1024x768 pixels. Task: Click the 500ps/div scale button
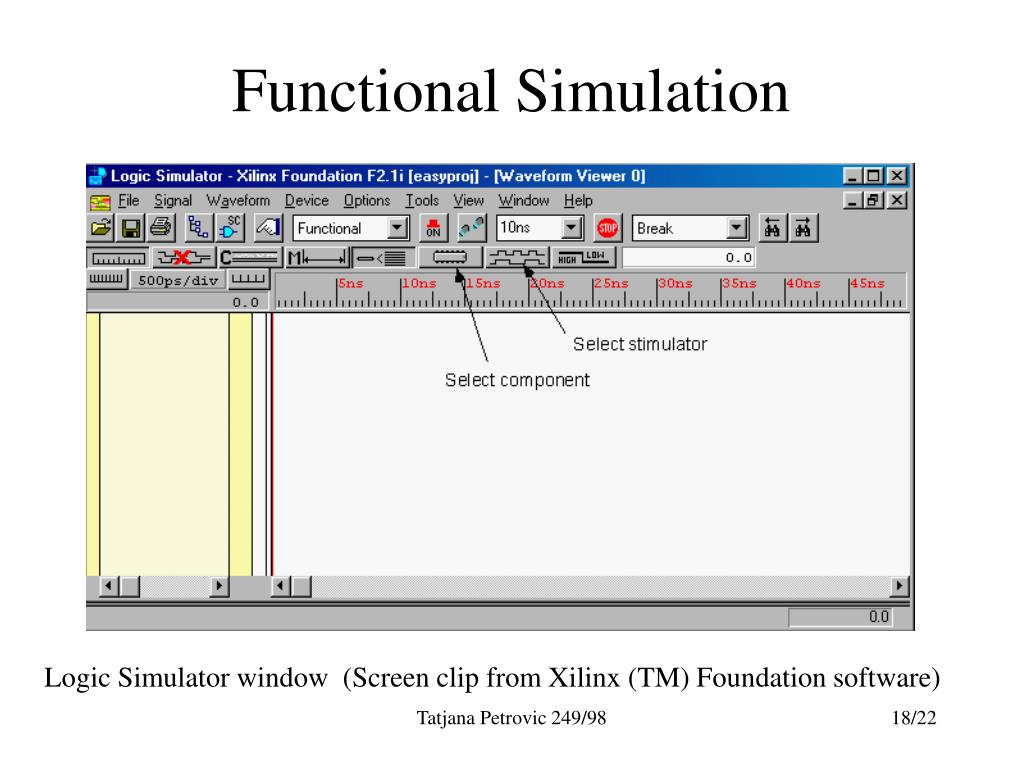pos(178,280)
